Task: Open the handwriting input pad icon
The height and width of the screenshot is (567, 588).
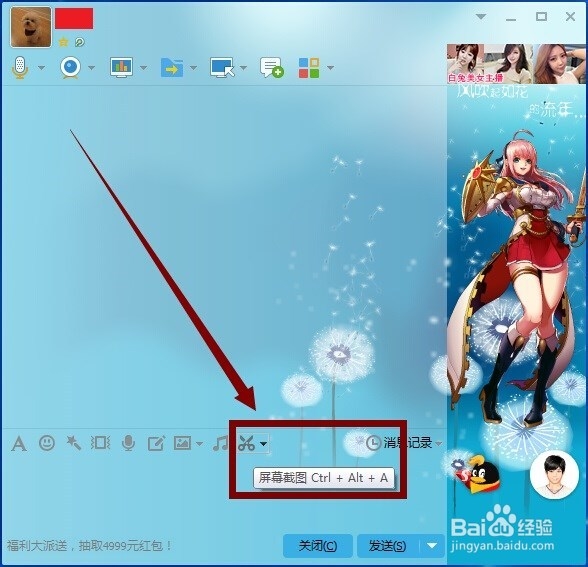Action: 156,444
